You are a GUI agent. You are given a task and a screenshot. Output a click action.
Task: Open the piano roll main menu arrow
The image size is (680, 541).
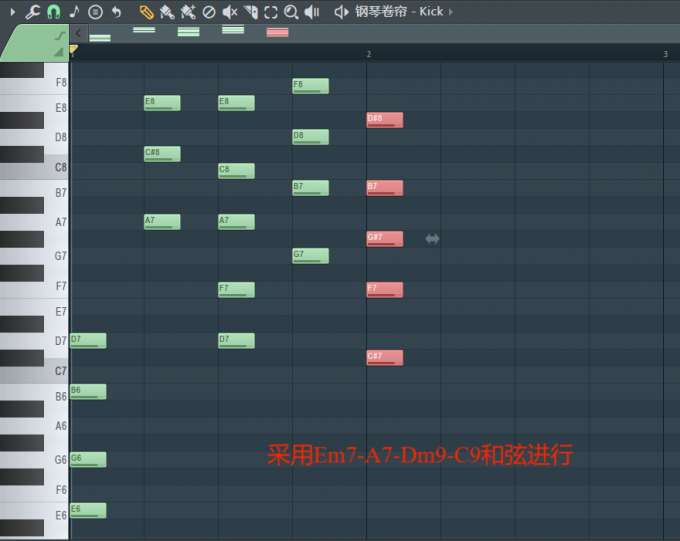[13, 12]
